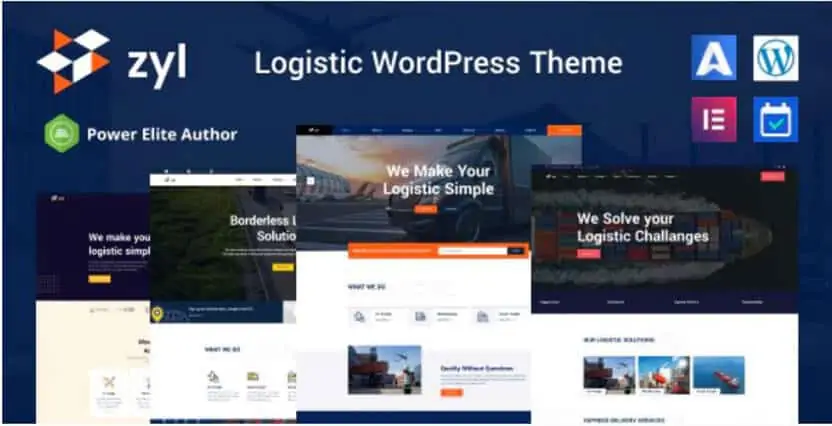The height and width of the screenshot is (426, 832).
Task: Click the first cargo image in ship demo solutions
Action: (x=609, y=375)
